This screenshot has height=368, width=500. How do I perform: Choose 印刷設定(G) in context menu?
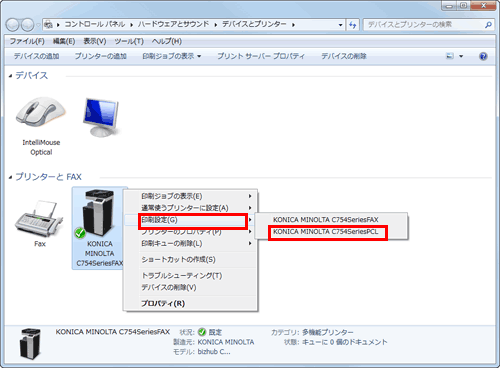(x=190, y=220)
